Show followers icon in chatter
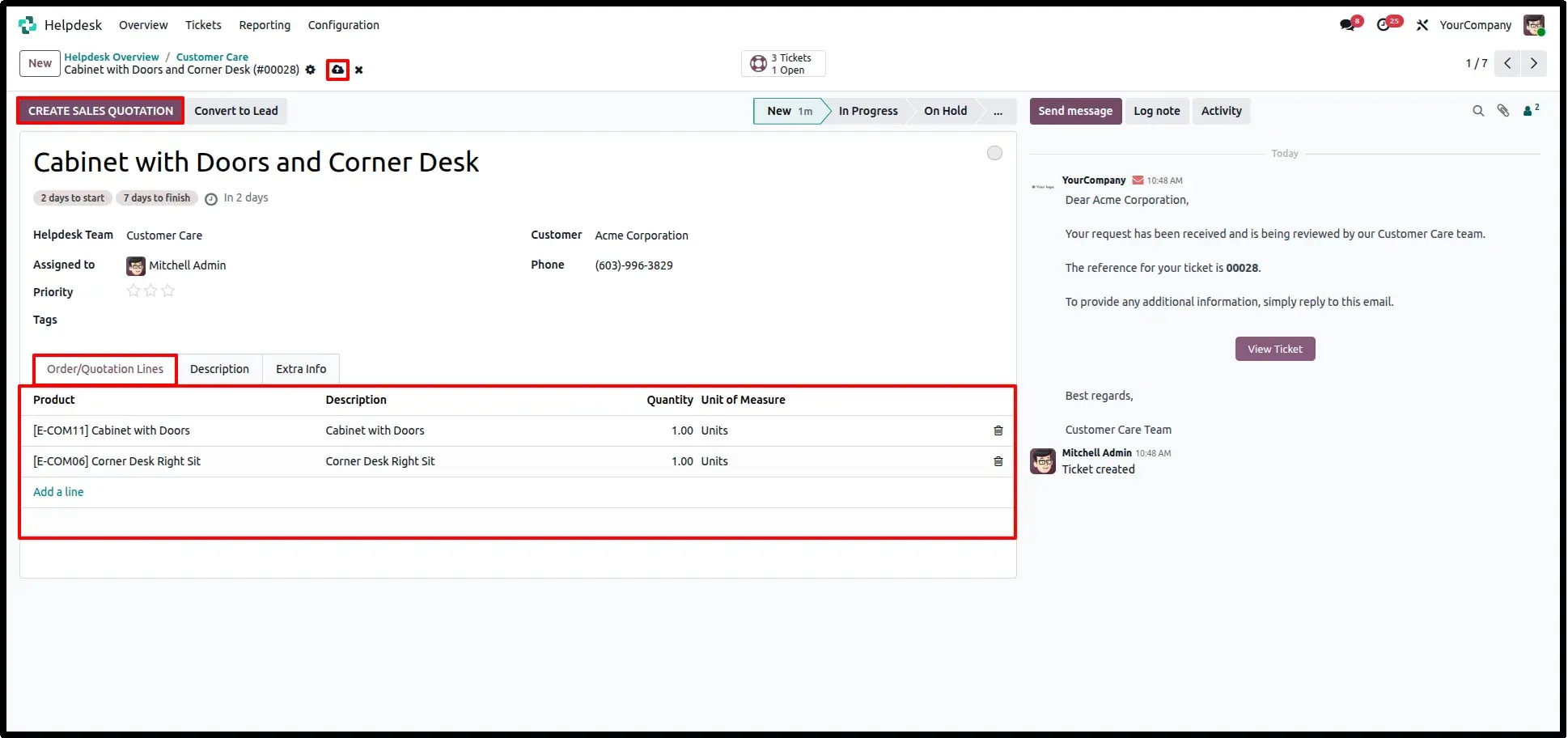The width and height of the screenshot is (1568, 738). click(1531, 110)
